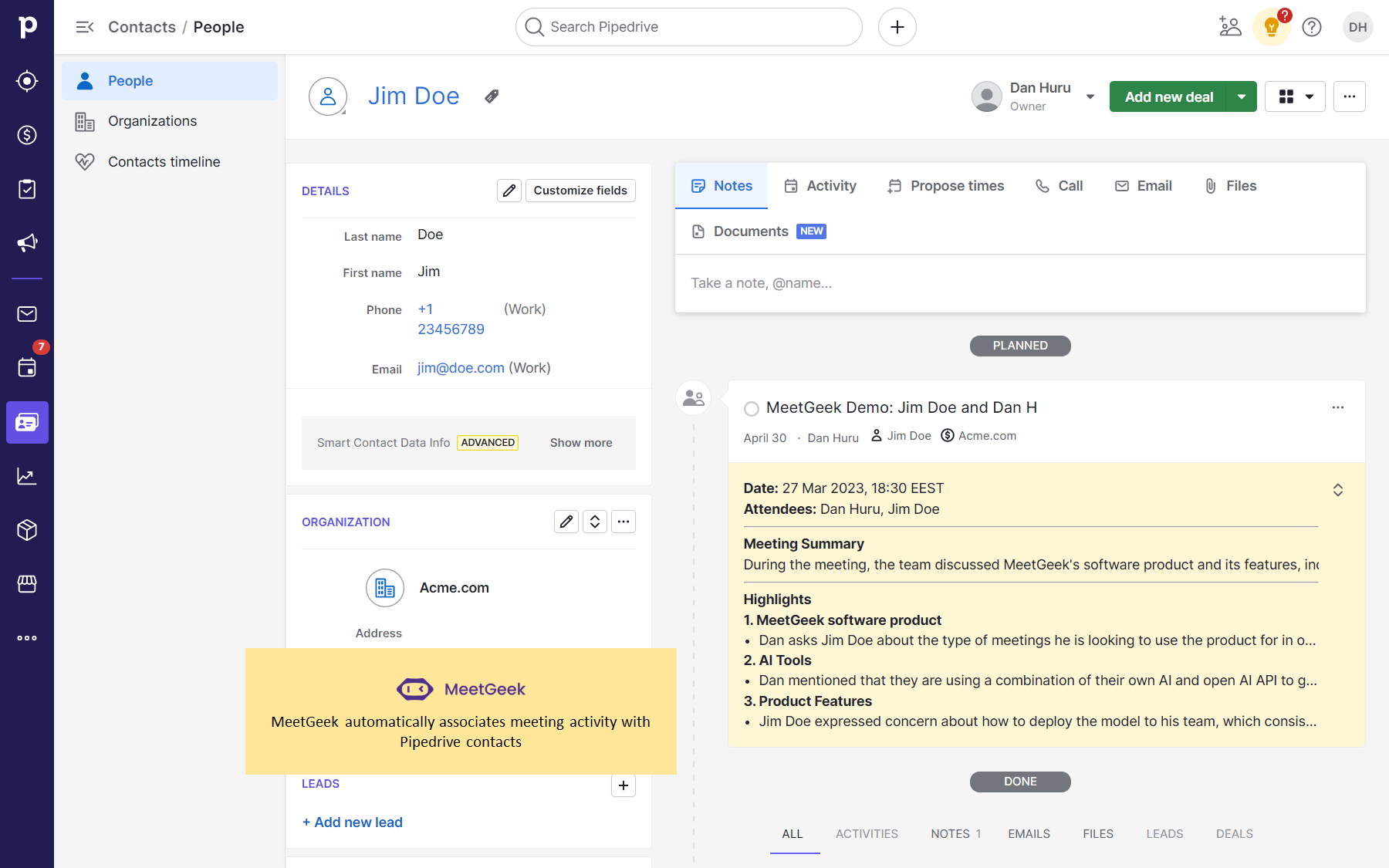1389x868 pixels.
Task: Collapse the sidebar navigation menu toggle
Action: pyautogui.click(x=84, y=27)
